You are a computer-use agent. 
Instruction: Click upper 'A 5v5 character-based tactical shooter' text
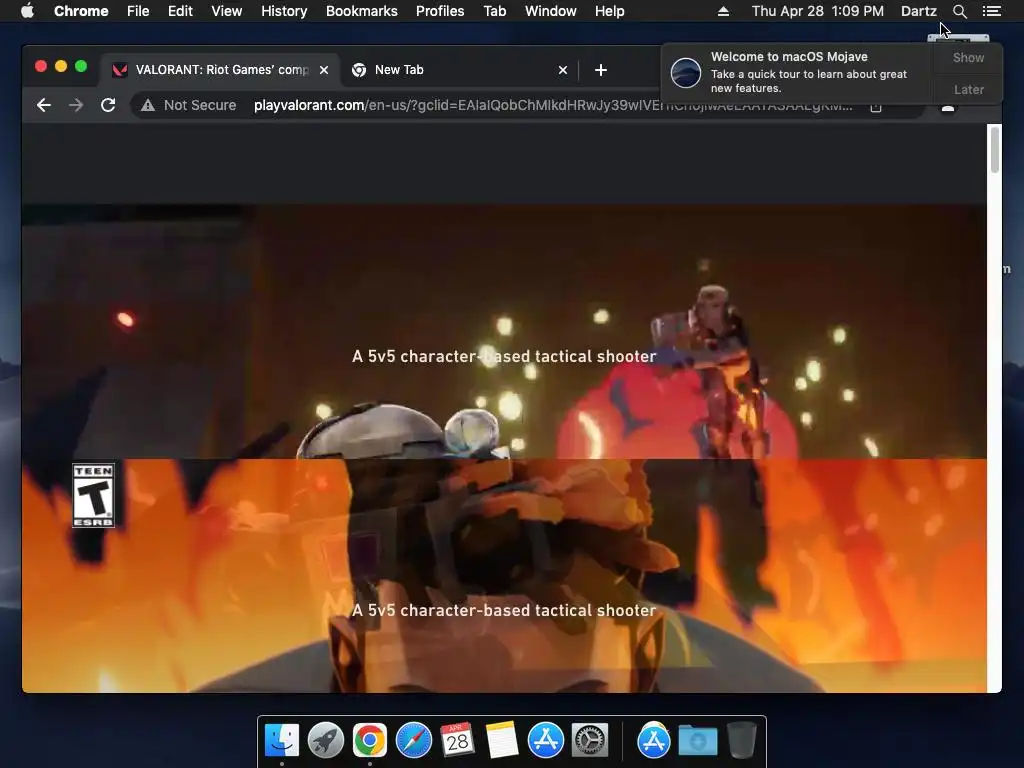[x=504, y=357]
